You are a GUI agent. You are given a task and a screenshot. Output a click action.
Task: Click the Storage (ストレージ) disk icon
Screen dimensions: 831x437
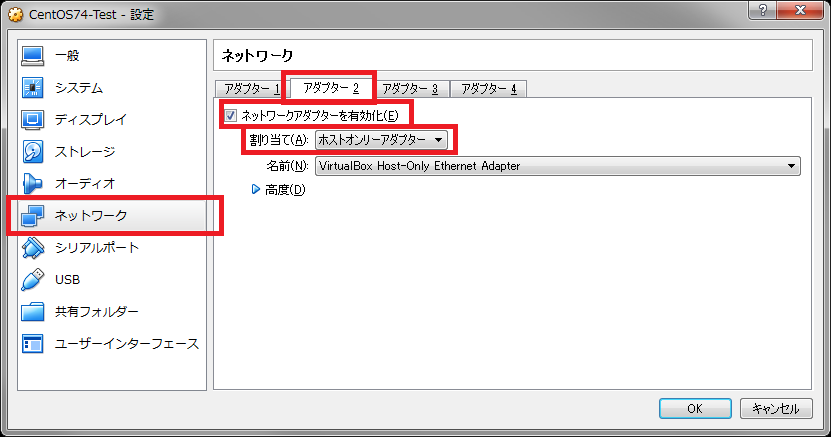point(32,151)
